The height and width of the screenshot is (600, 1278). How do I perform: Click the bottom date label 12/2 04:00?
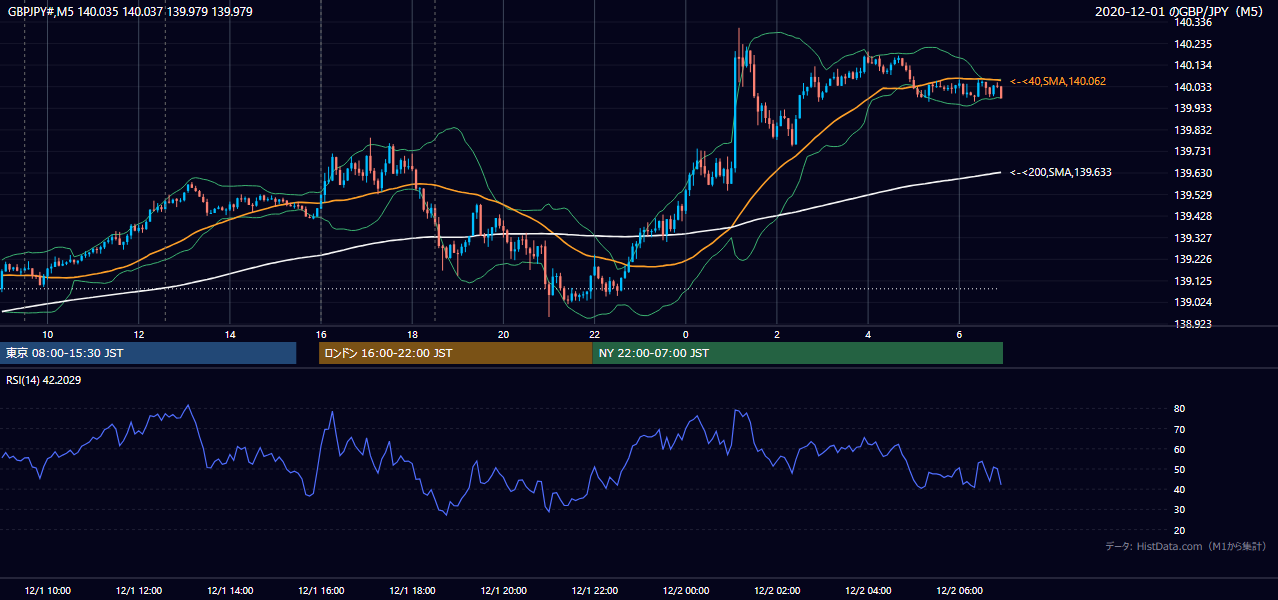click(868, 590)
